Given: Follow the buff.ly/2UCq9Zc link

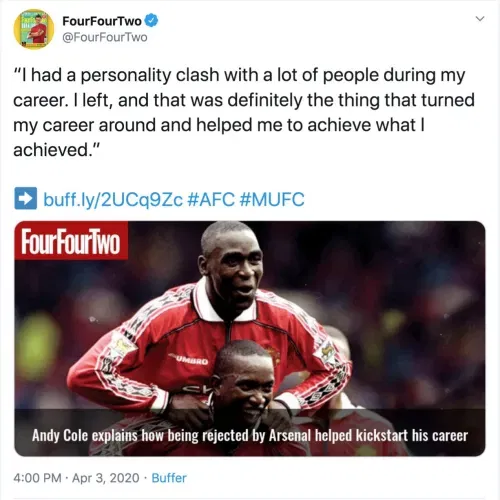Looking at the screenshot, I should click(113, 199).
